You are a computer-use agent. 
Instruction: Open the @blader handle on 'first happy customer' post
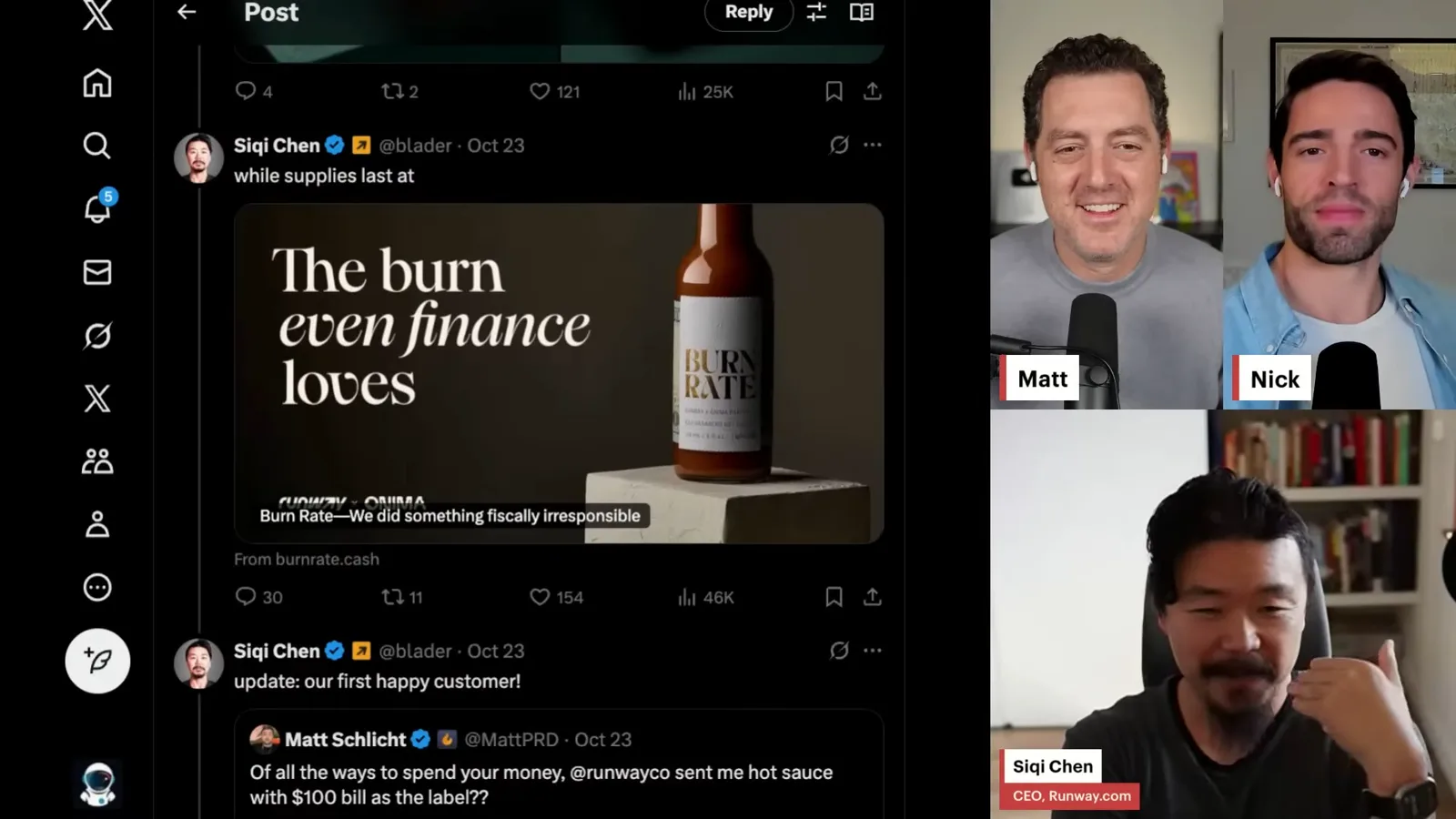click(415, 651)
